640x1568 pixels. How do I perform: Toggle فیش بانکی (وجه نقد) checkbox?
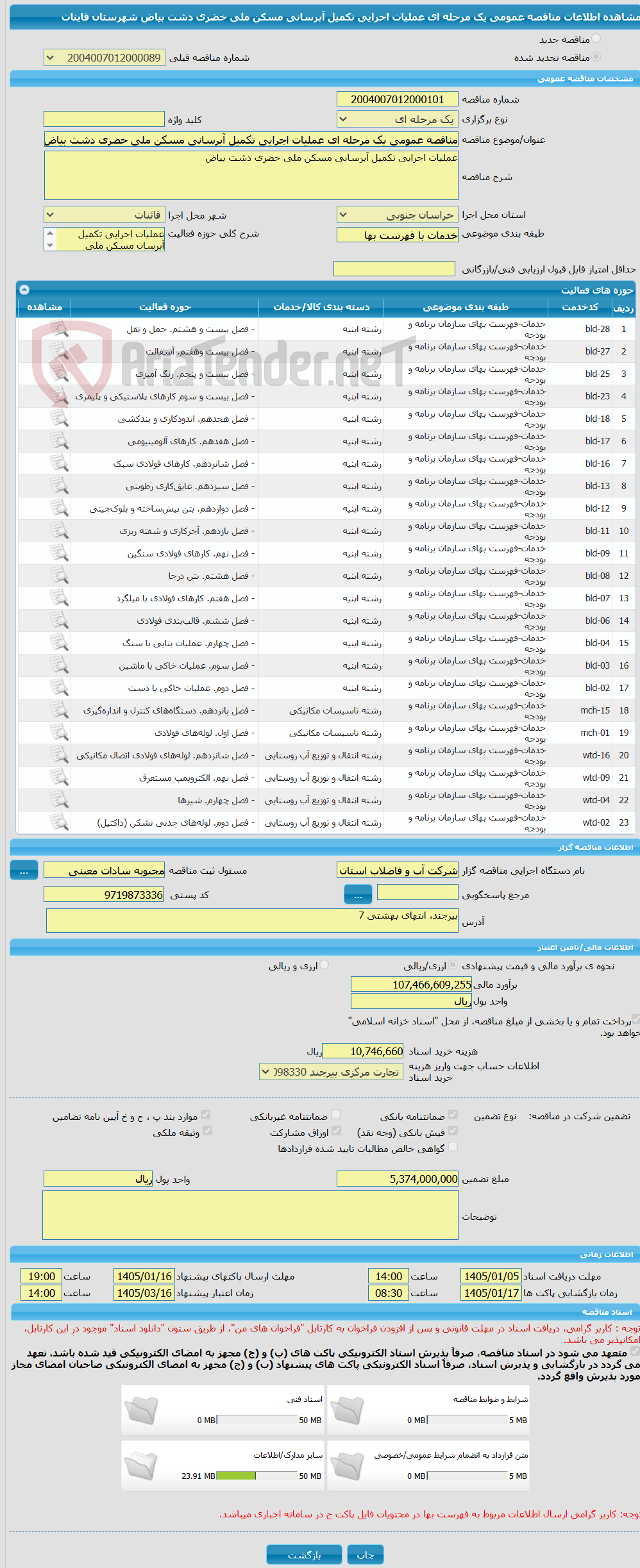click(x=453, y=1131)
